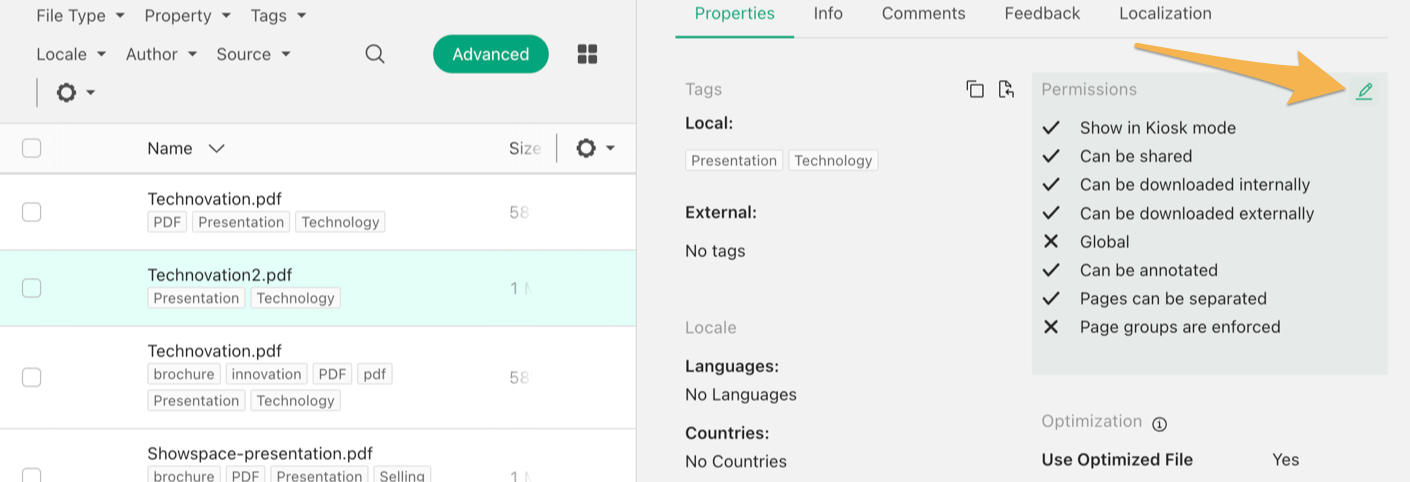Click the innovation tag chip

click(266, 374)
